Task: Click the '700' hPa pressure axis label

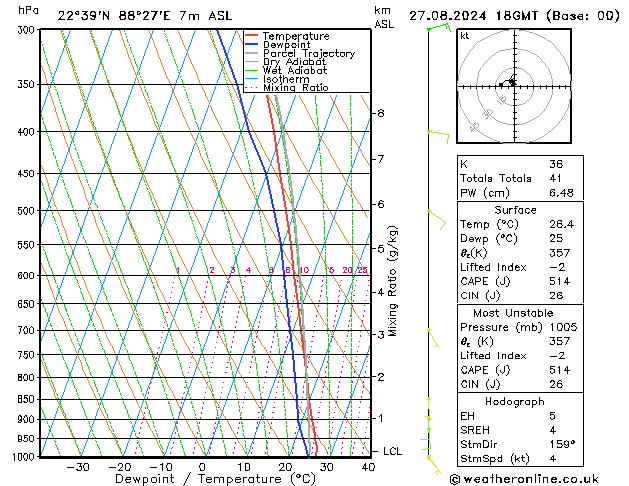Action: tap(28, 331)
